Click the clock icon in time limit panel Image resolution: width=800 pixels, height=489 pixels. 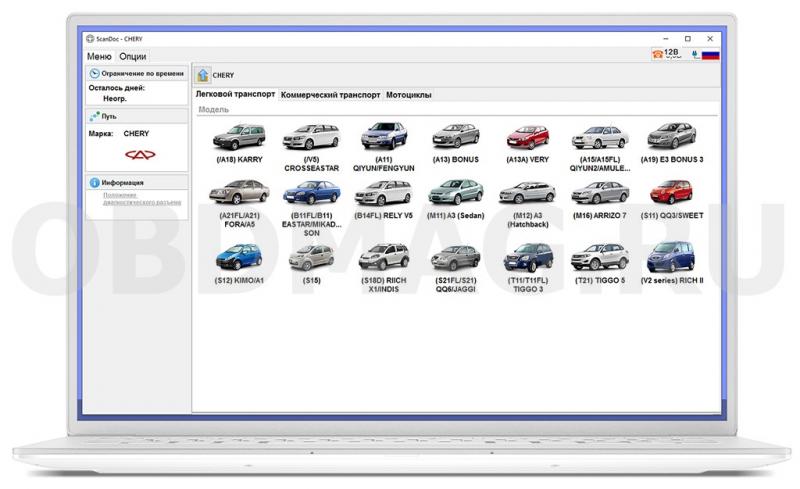(94, 74)
